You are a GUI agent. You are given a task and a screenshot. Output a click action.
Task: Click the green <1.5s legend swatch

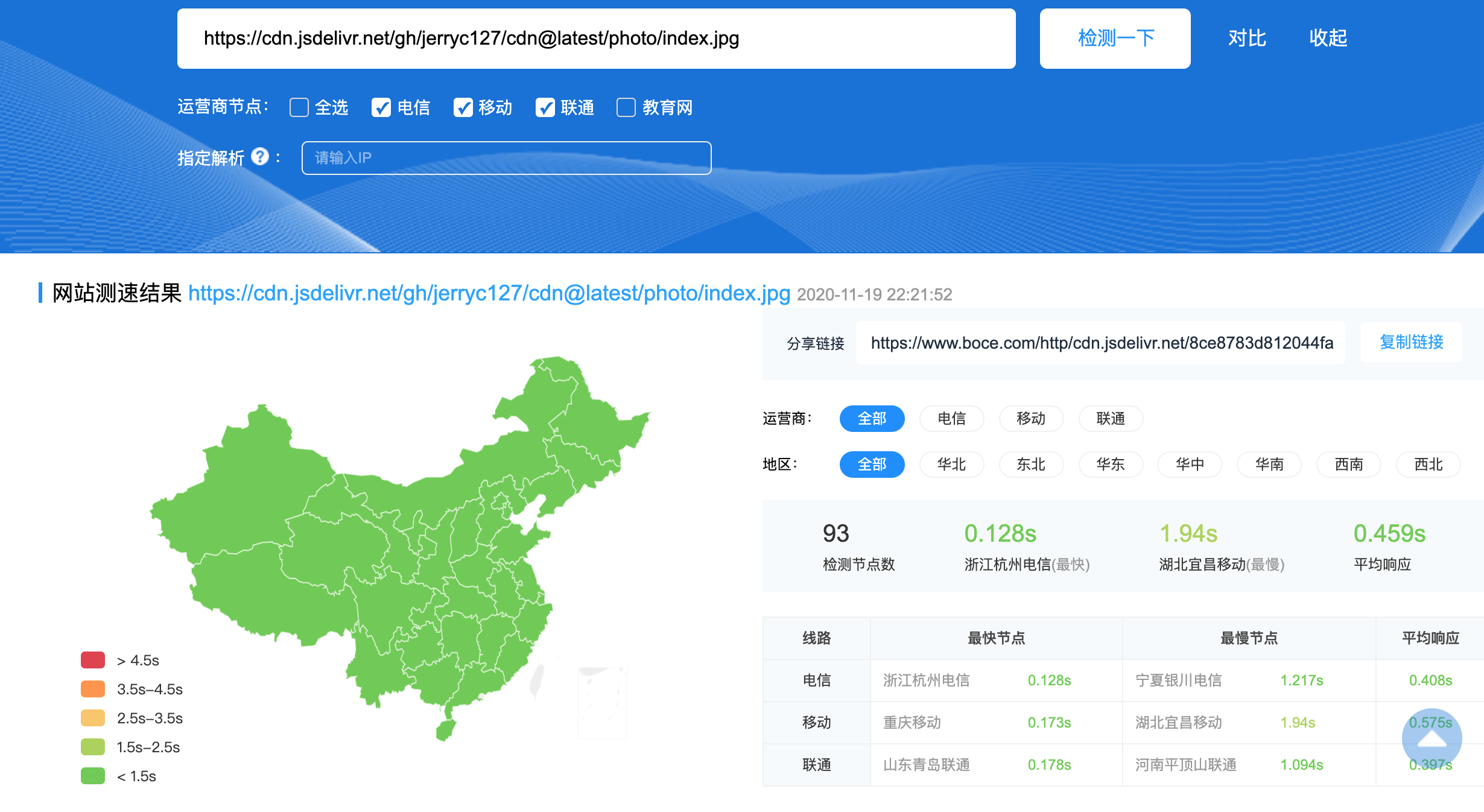tap(93, 776)
